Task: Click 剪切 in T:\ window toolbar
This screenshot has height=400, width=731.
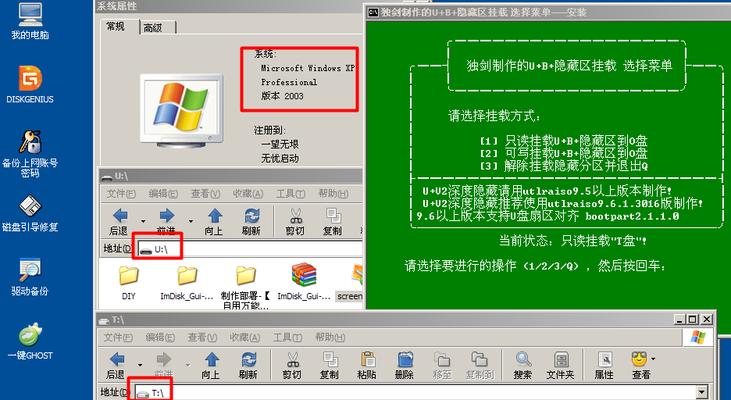Action: point(292,366)
